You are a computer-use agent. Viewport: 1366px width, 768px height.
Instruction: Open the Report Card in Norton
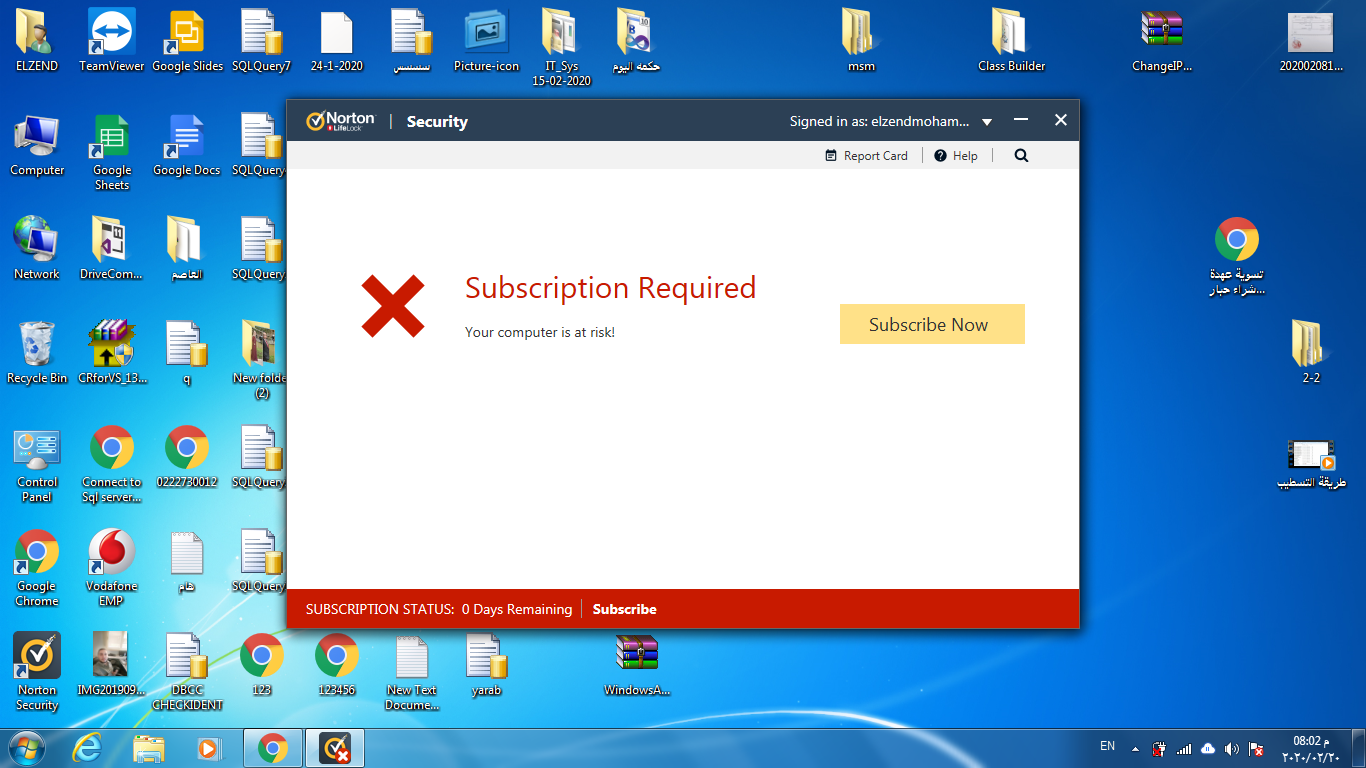pyautogui.click(x=866, y=155)
